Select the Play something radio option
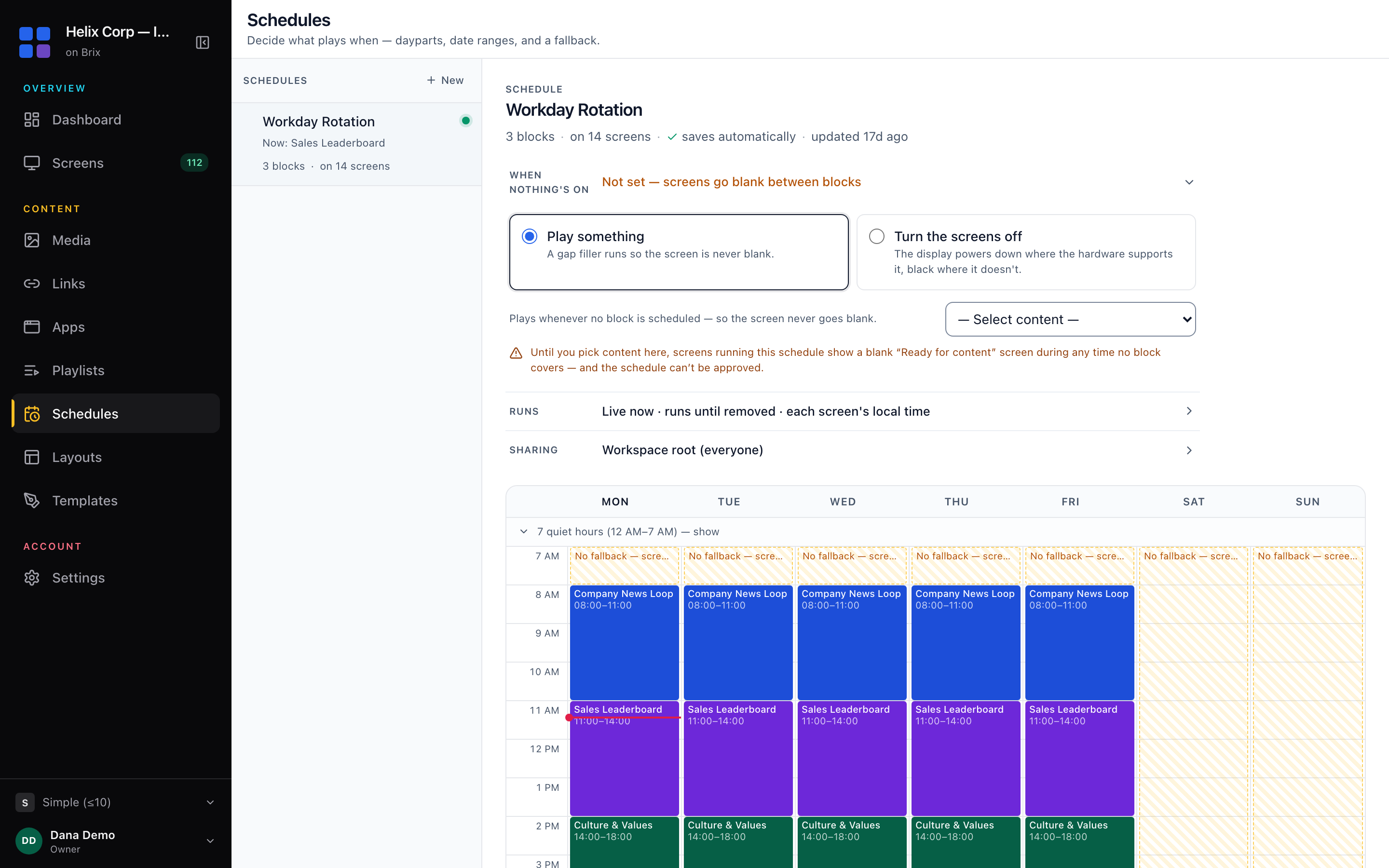This screenshot has width=1389, height=868. click(529, 236)
